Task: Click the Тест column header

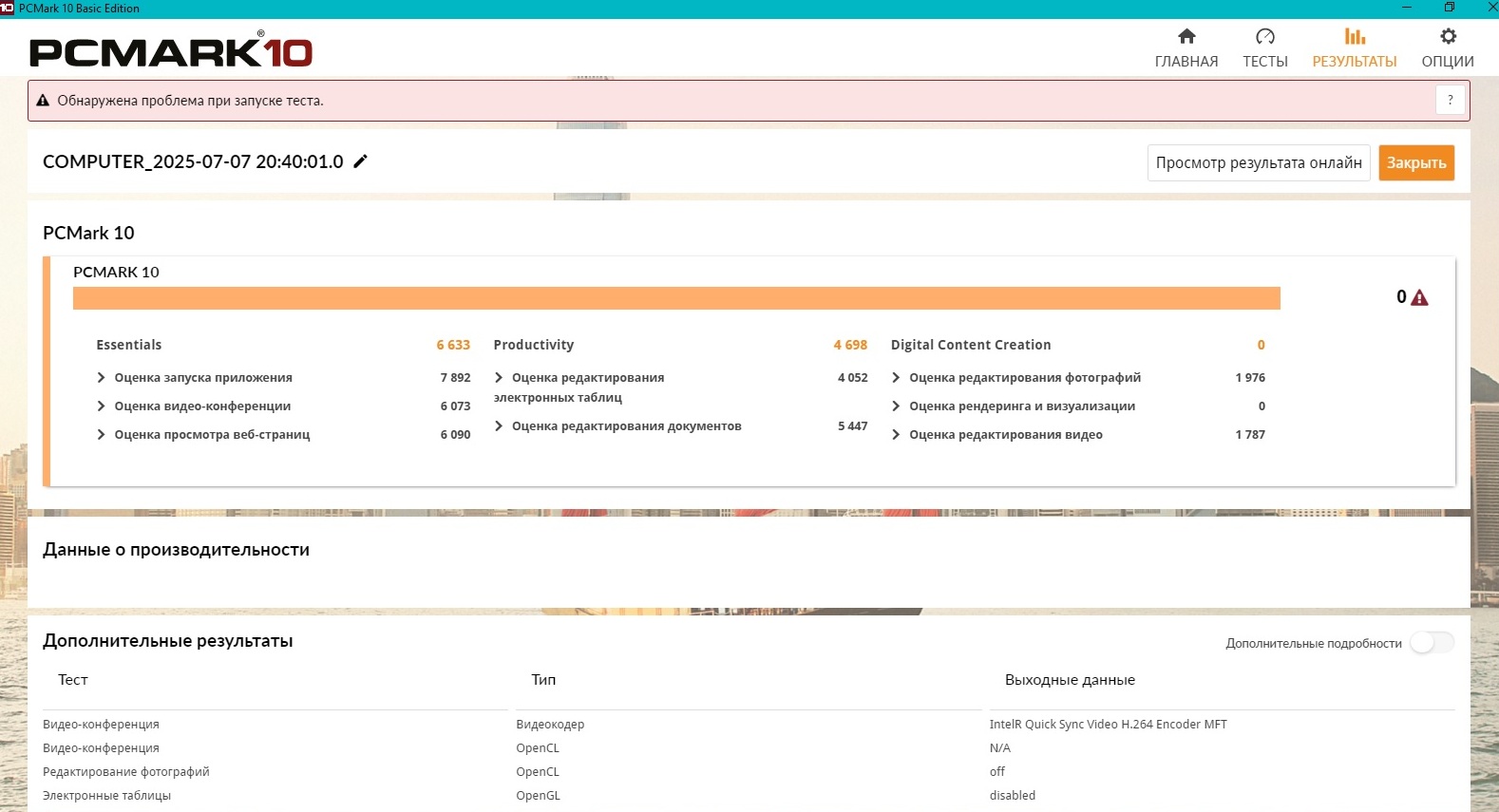Action: click(73, 680)
